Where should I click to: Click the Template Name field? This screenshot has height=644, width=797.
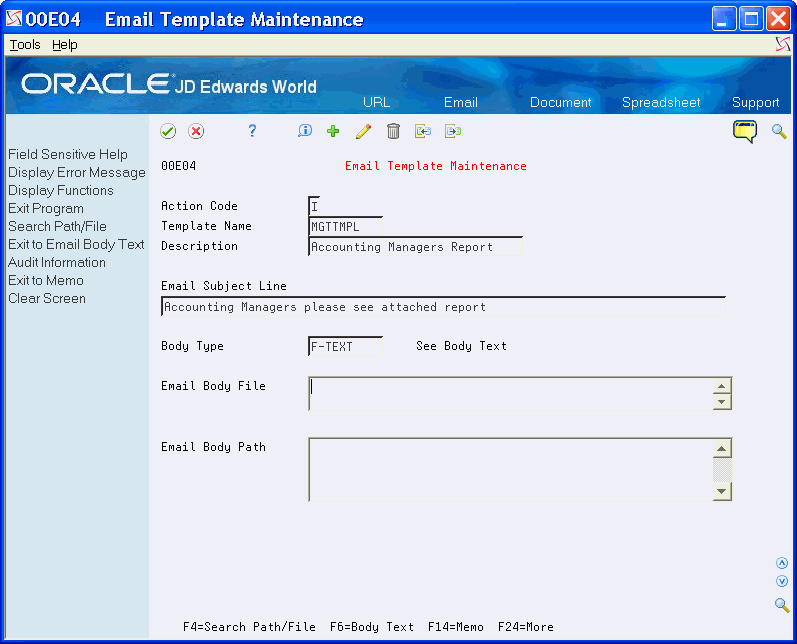click(345, 226)
